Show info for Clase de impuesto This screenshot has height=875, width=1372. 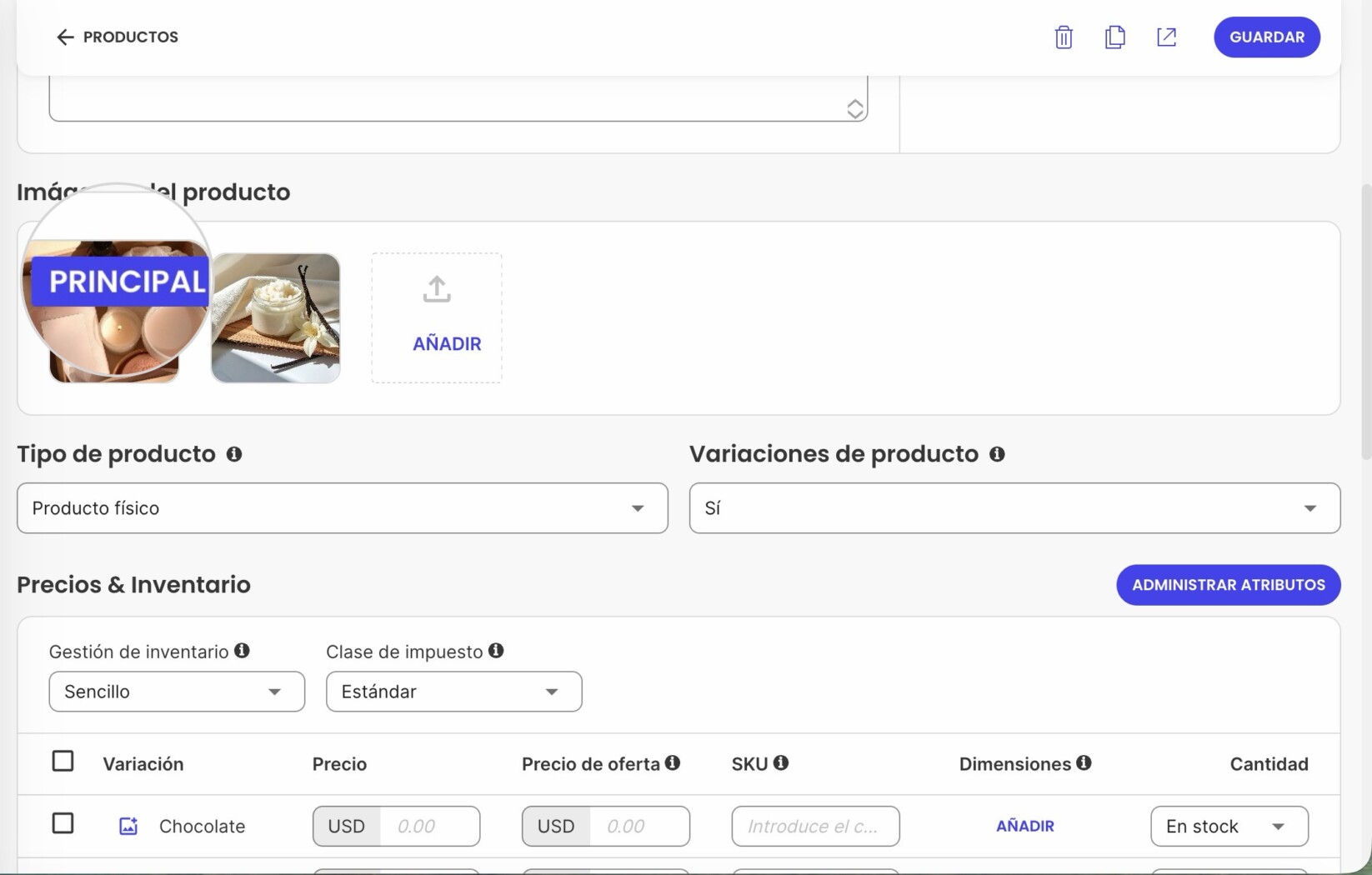click(x=496, y=651)
